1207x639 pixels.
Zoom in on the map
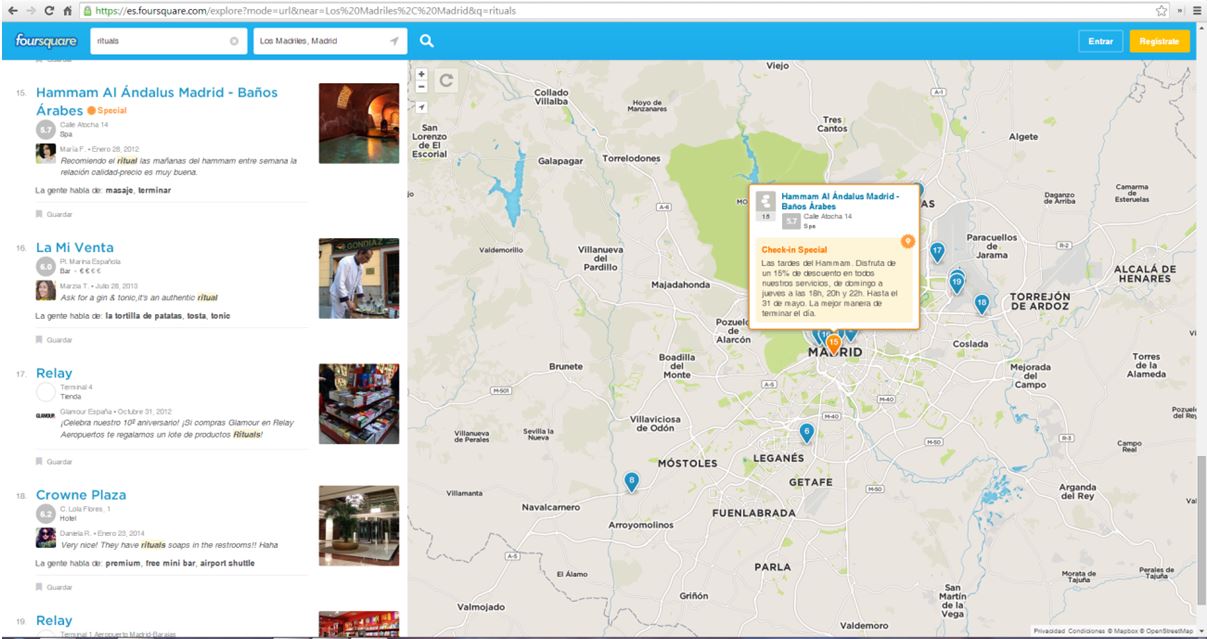click(x=422, y=74)
